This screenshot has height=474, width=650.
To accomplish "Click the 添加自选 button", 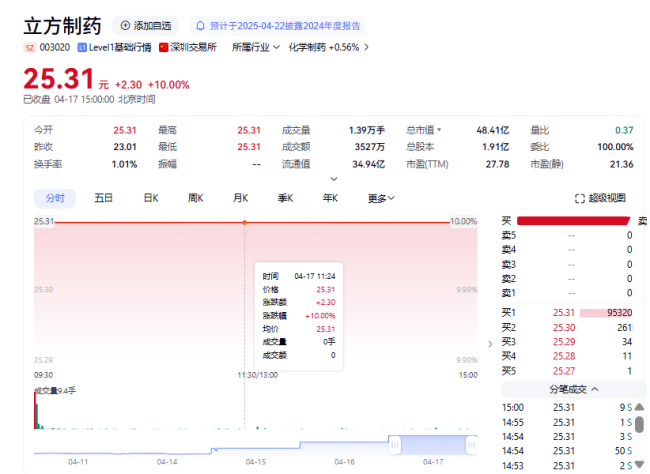I will [x=146, y=26].
